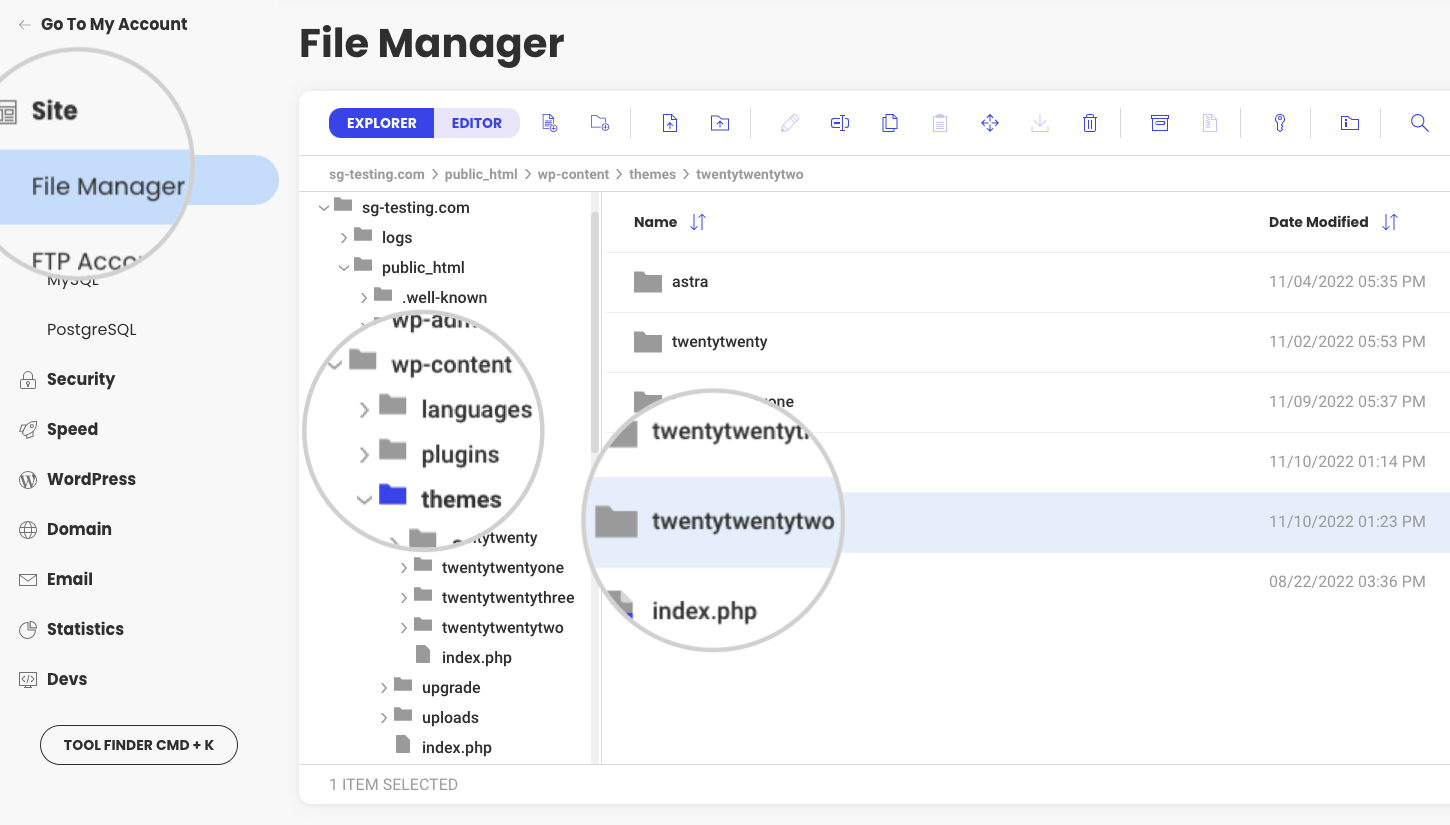Viewport: 1450px width, 825px height.
Task: Click the folder upload icon
Action: click(x=720, y=123)
